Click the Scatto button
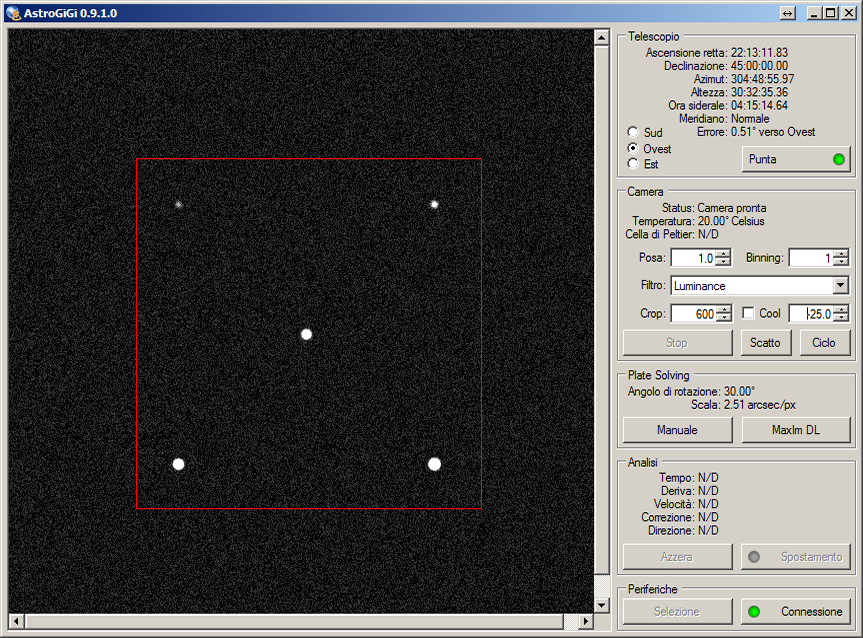Viewport: 863px width, 638px height. point(765,343)
